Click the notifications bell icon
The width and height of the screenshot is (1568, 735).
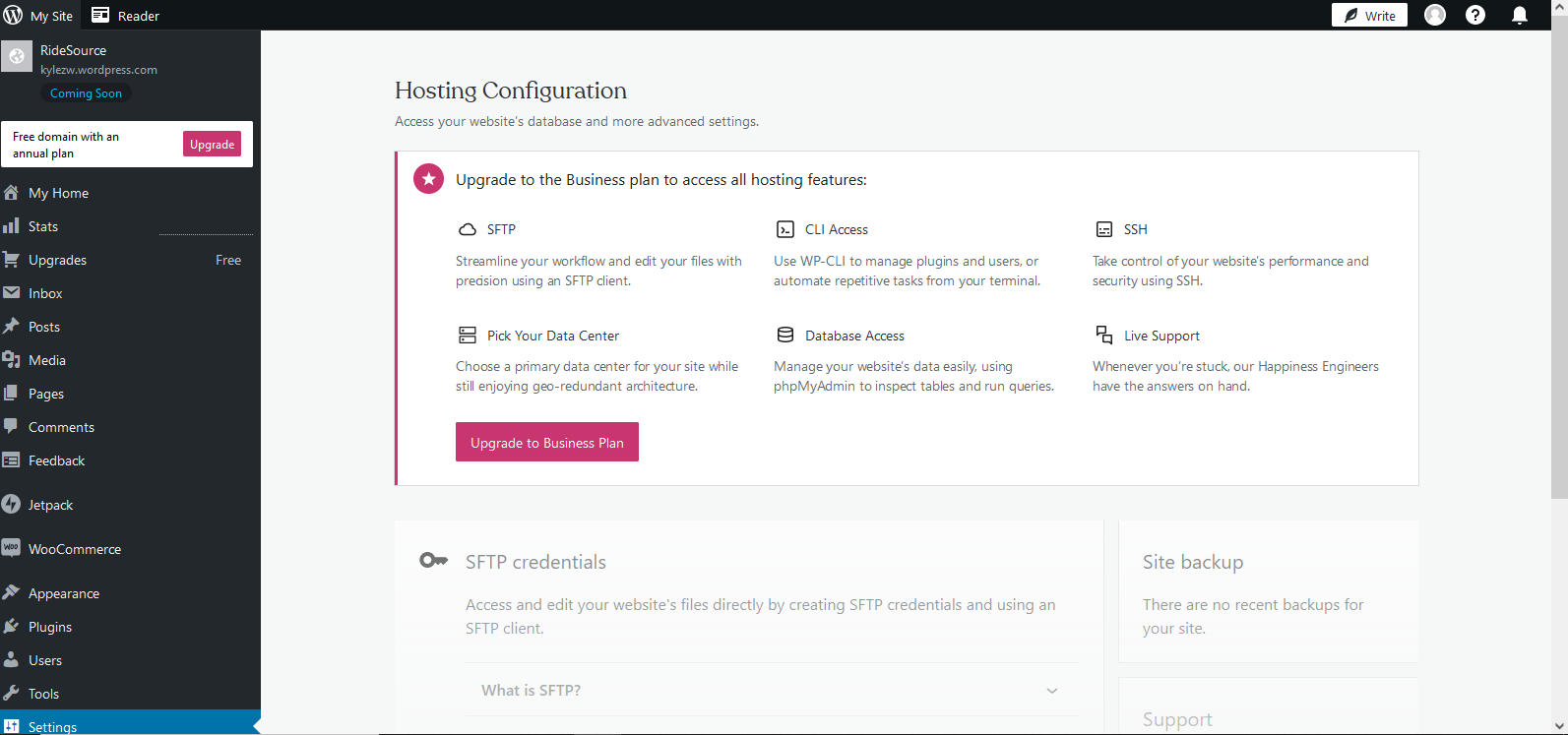pos(1520,15)
